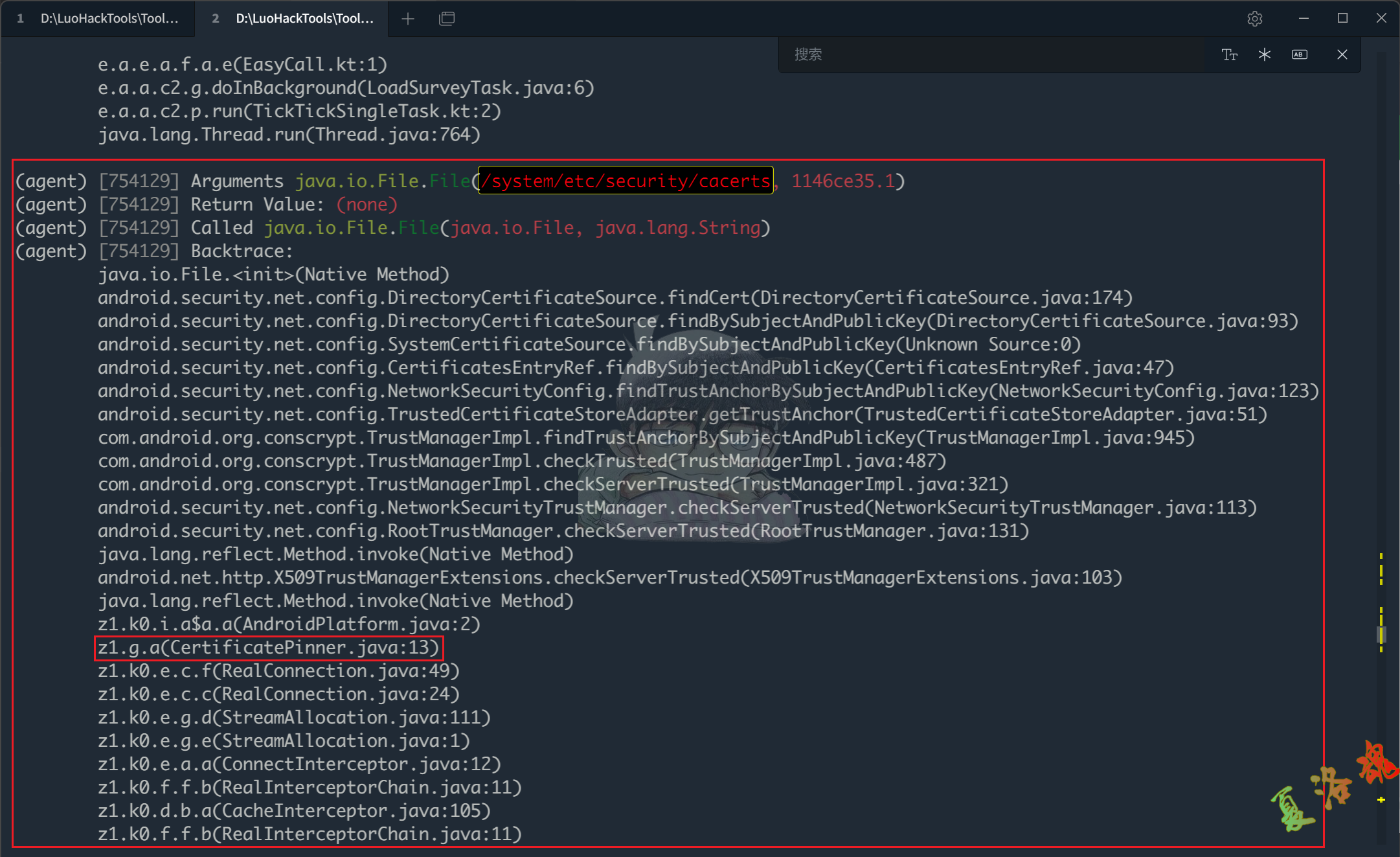Click the highlighted /system/etc/security/cacerts path
Viewport: 1400px width, 857px height.
626,181
